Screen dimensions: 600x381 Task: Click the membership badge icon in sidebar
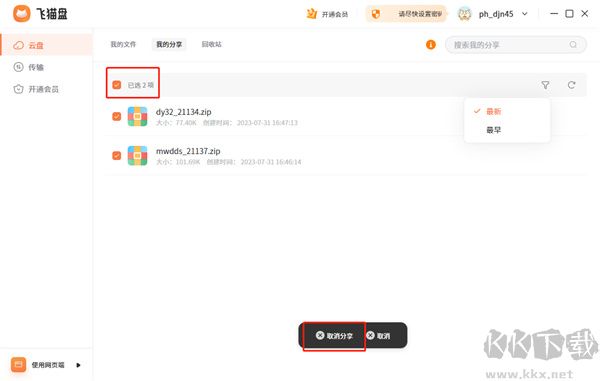[x=18, y=89]
